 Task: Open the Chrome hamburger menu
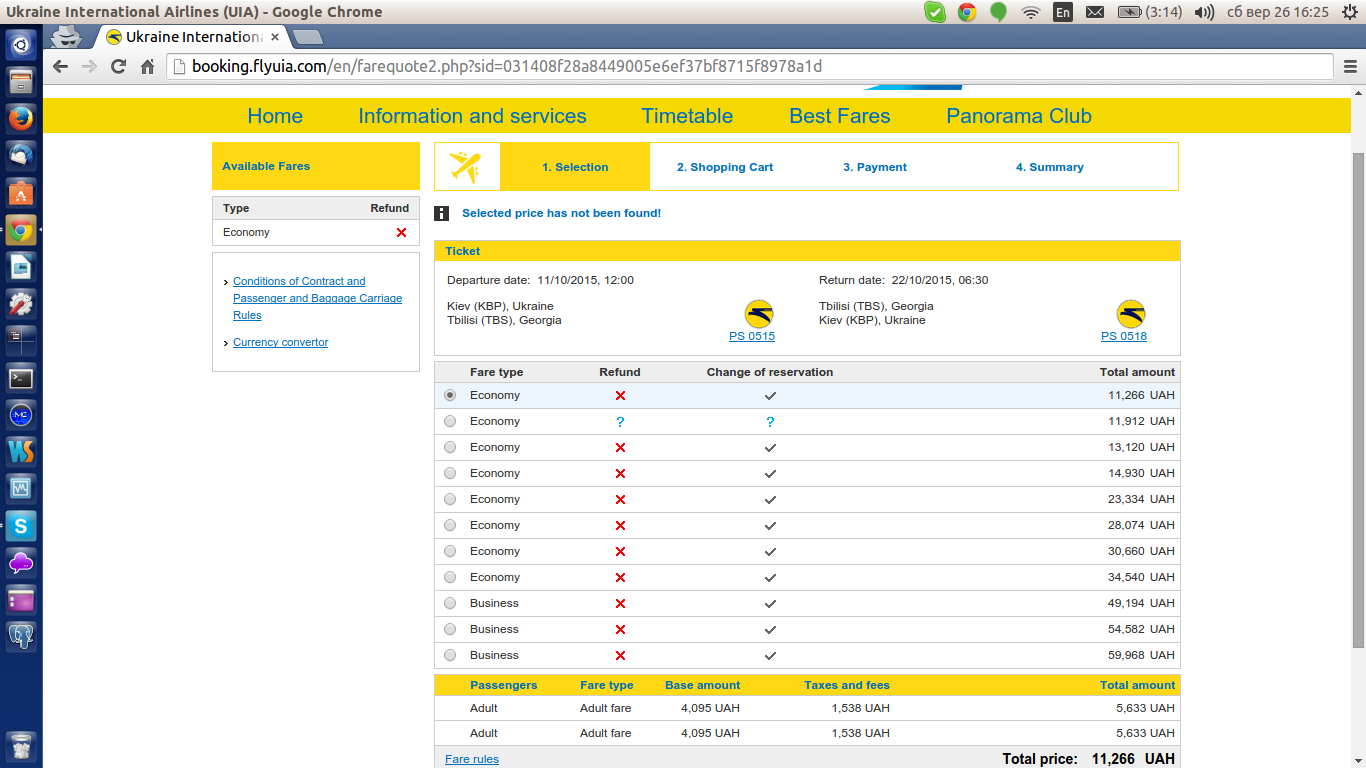point(1350,67)
